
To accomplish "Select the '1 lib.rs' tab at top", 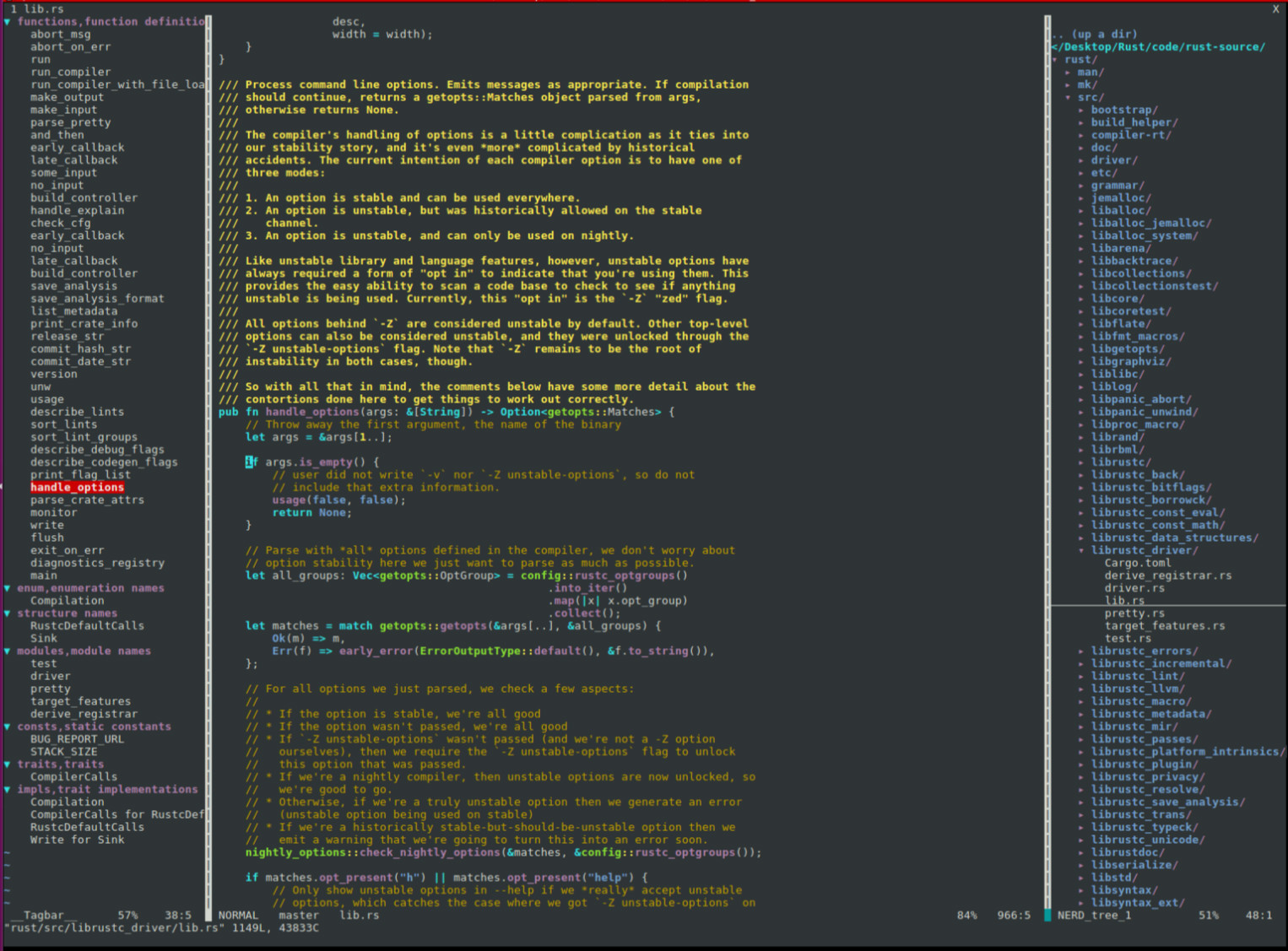I will tap(37, 9).
